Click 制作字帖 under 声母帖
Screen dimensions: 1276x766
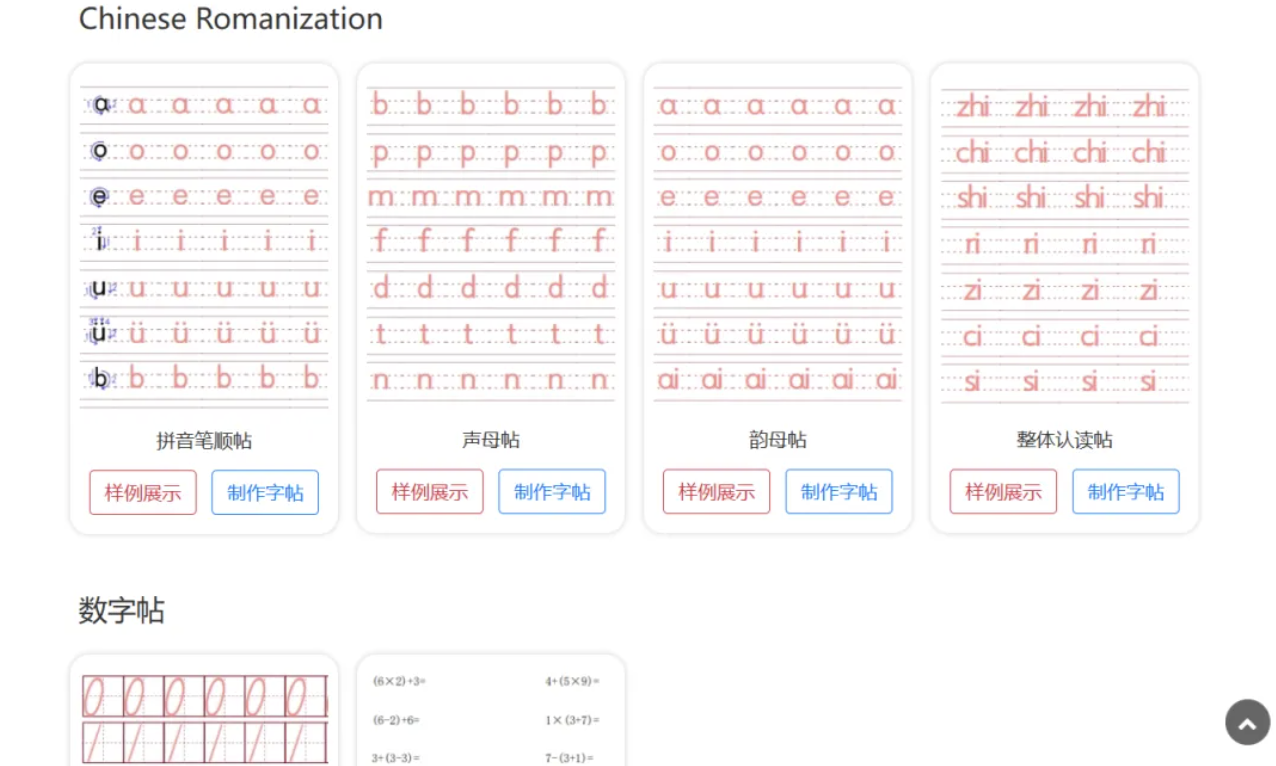(552, 492)
